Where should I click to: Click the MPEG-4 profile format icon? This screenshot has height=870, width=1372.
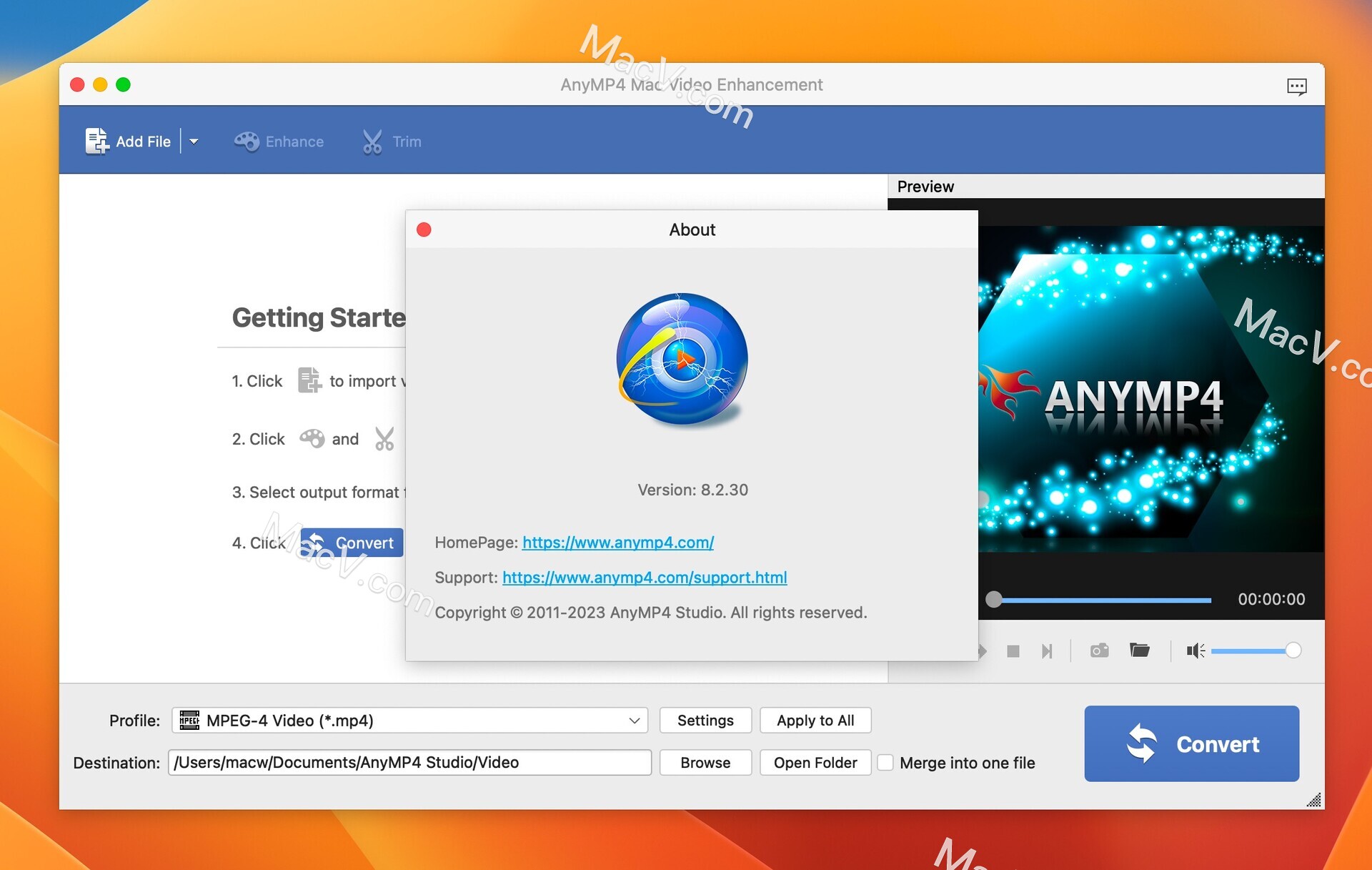click(189, 720)
